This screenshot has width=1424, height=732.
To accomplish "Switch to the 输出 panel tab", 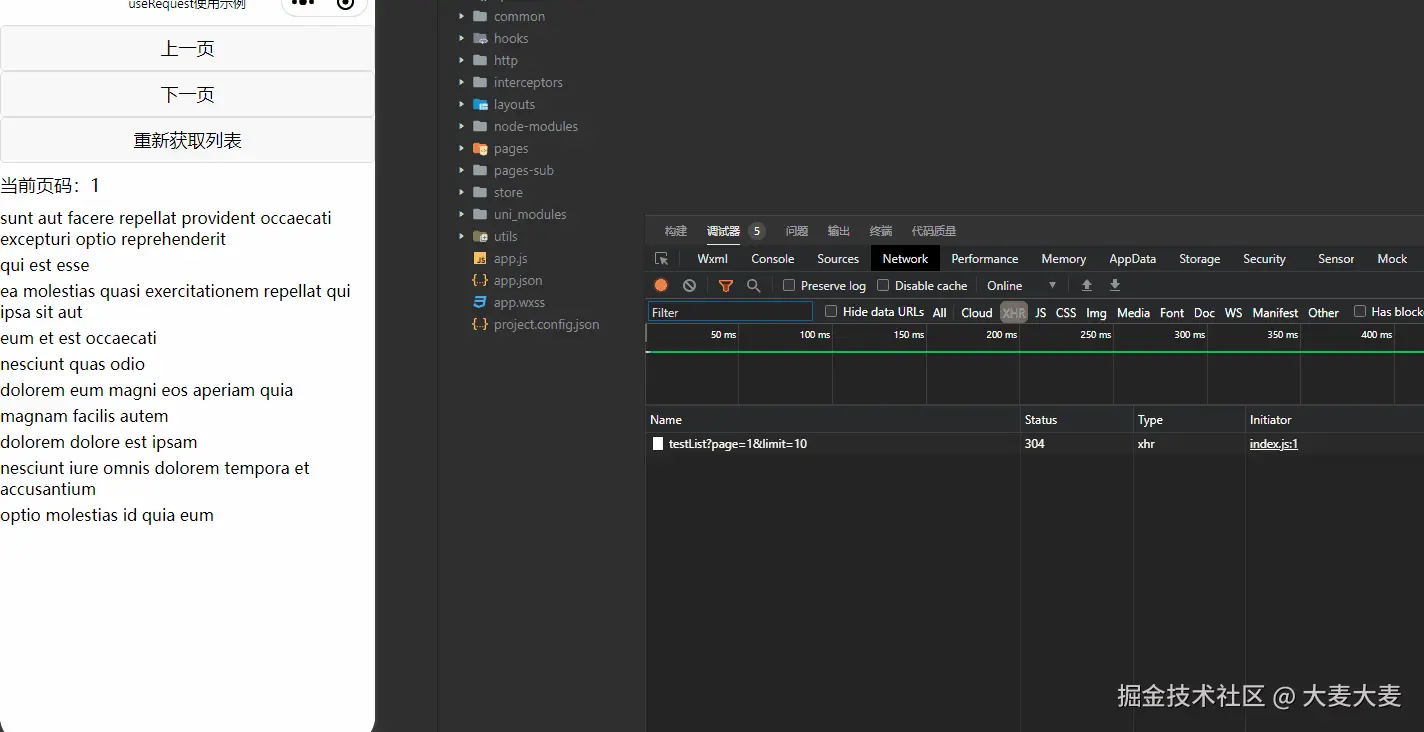I will (x=838, y=231).
